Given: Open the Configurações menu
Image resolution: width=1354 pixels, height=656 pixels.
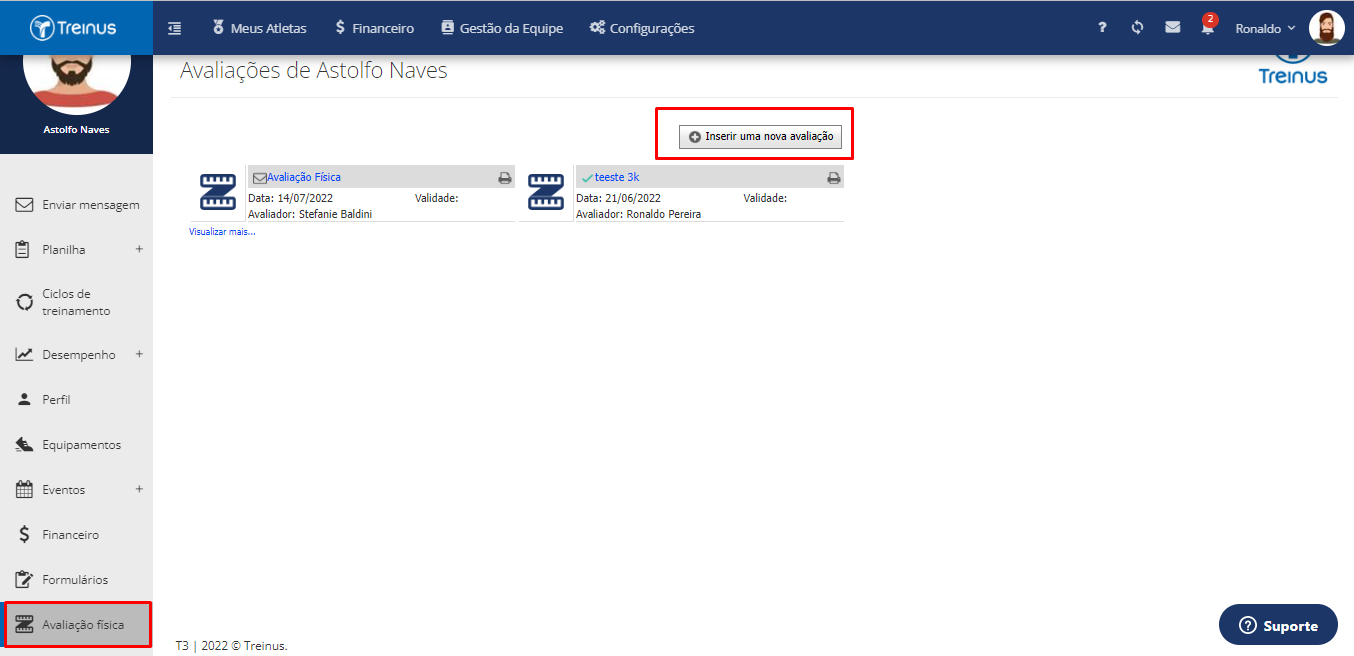Looking at the screenshot, I should pos(642,28).
